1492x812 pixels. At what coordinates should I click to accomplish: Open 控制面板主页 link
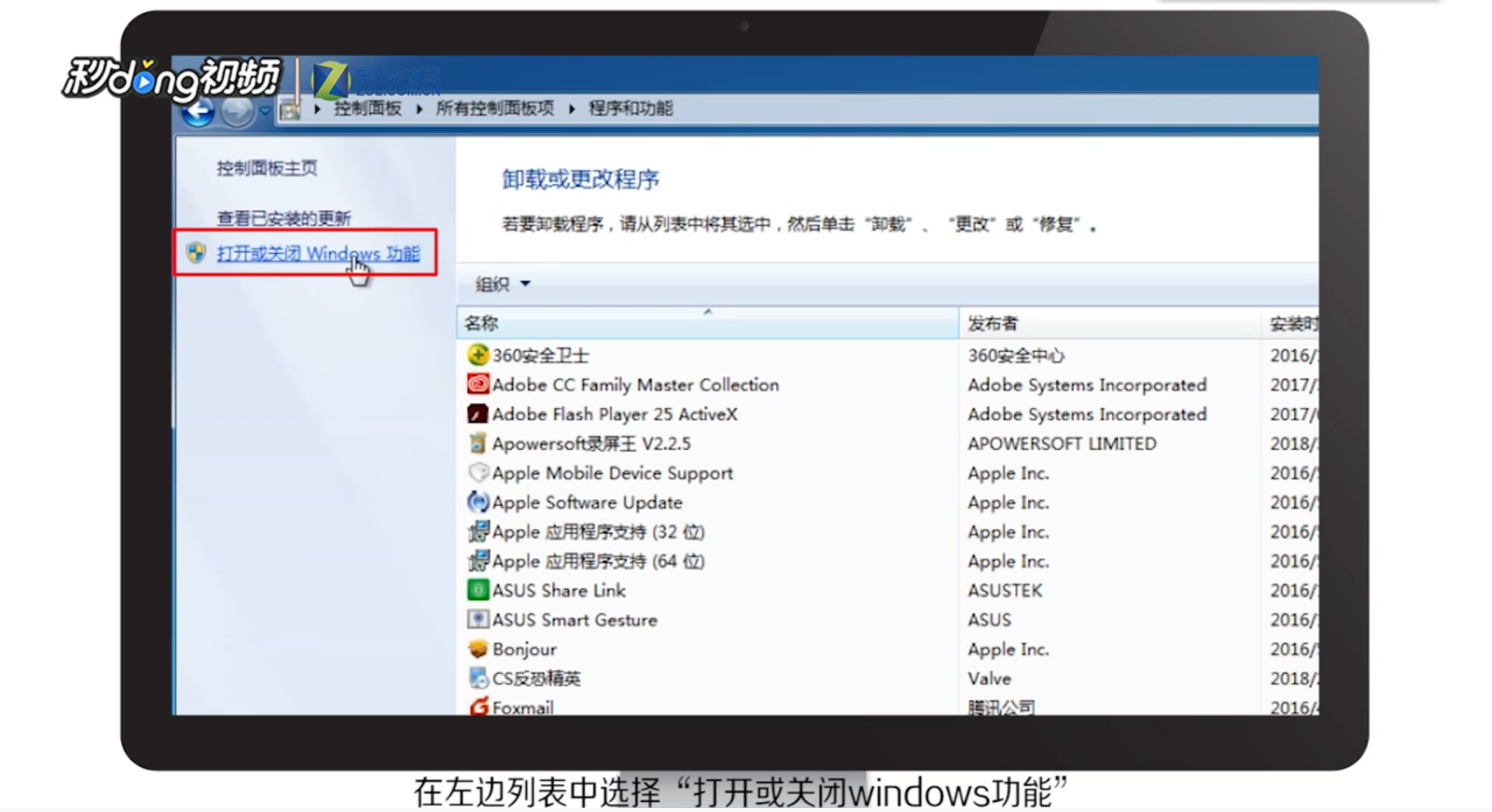(x=267, y=168)
